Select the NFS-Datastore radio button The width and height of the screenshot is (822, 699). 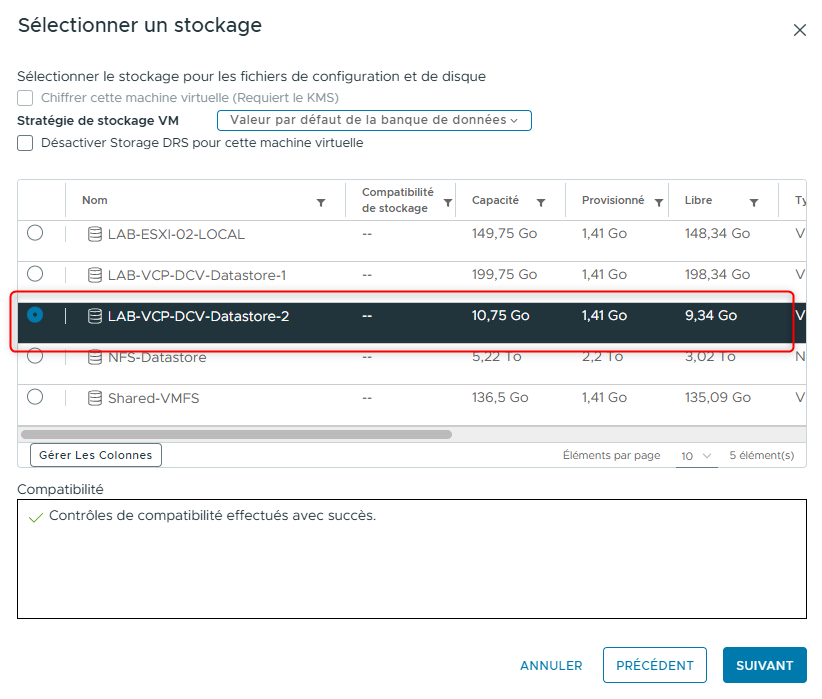coord(35,356)
